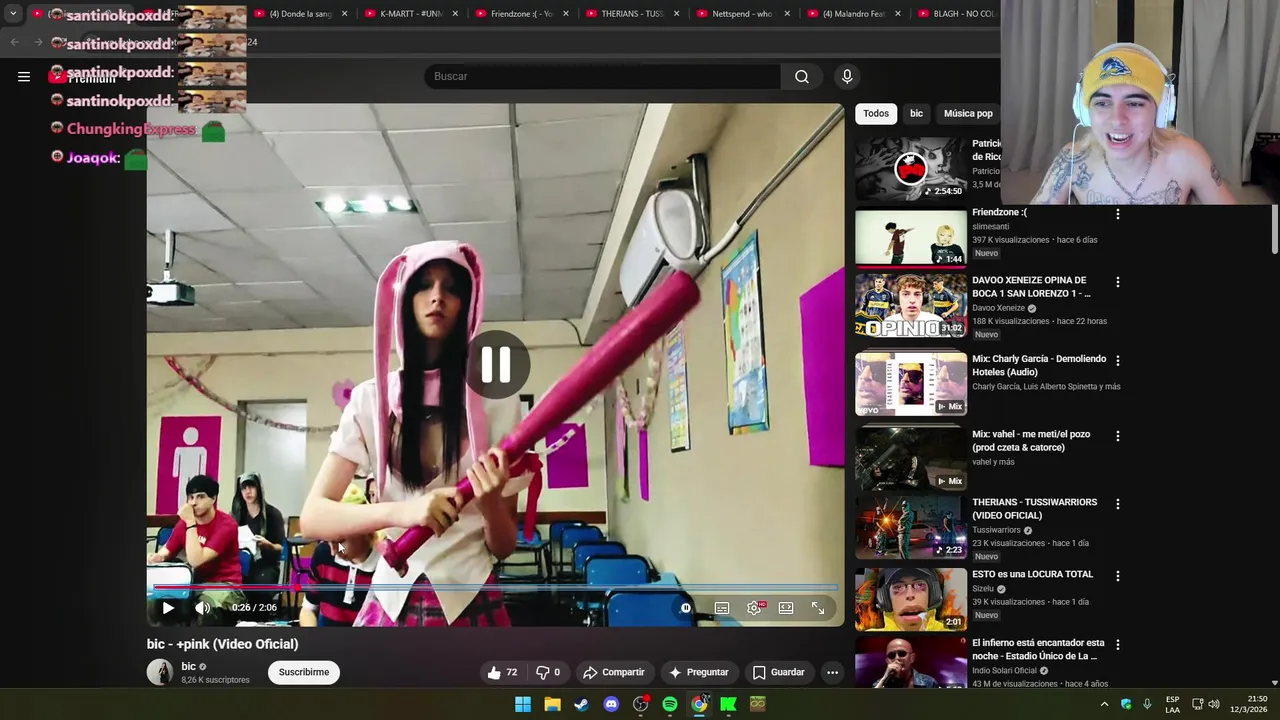Open options menu for ESTO es una LOCURA TOTAL
This screenshot has width=1280, height=720.
[x=1118, y=576]
